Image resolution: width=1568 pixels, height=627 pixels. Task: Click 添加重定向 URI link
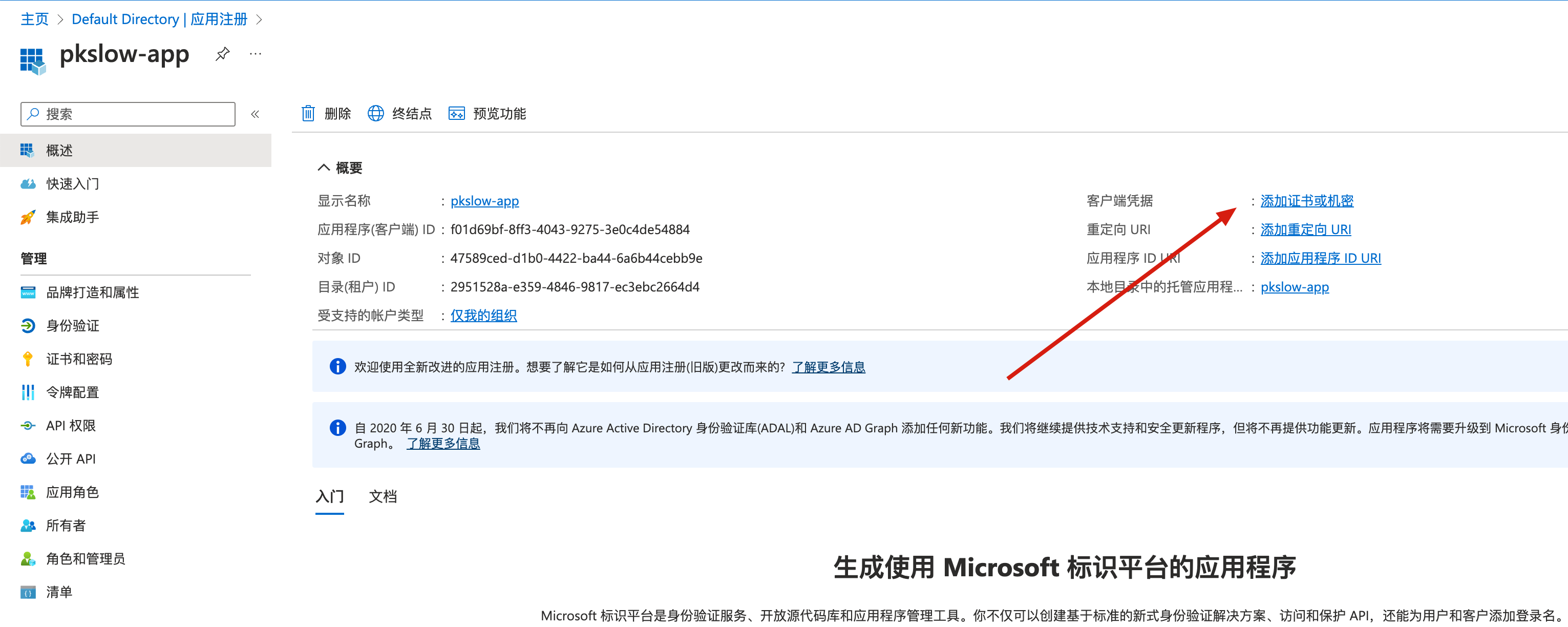point(1306,229)
